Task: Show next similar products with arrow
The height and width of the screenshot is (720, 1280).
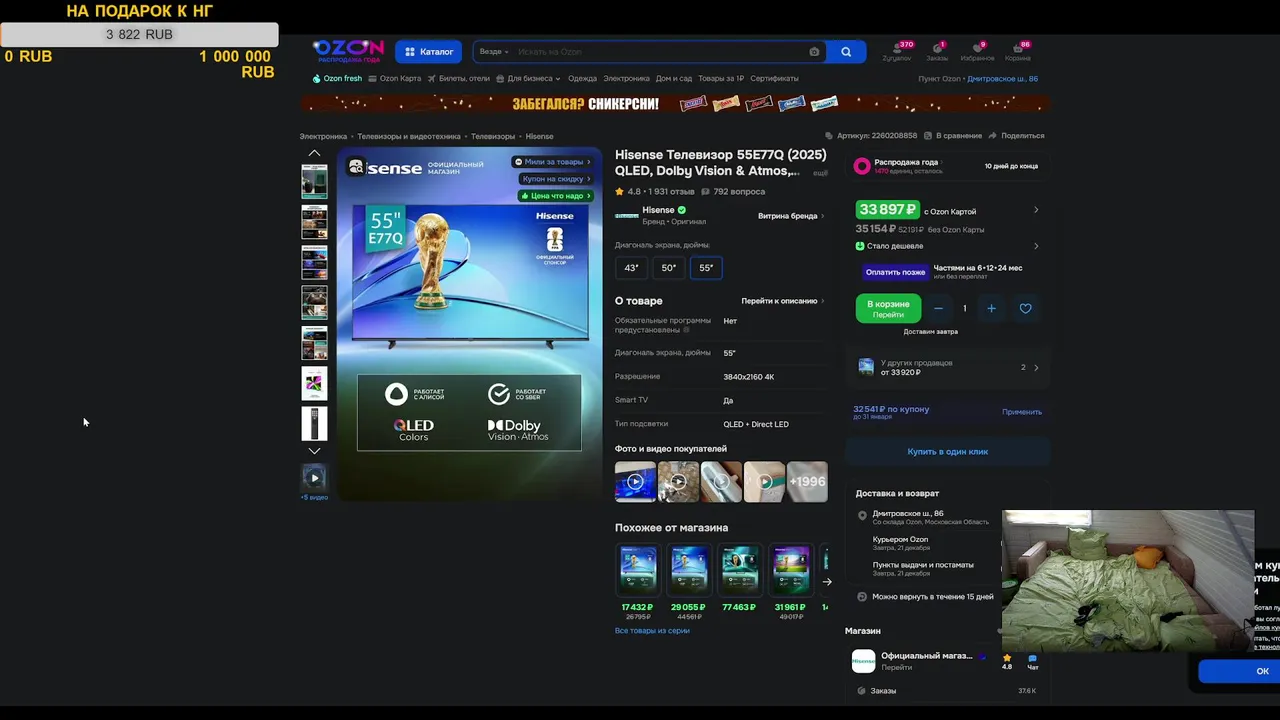Action: pyautogui.click(x=827, y=581)
